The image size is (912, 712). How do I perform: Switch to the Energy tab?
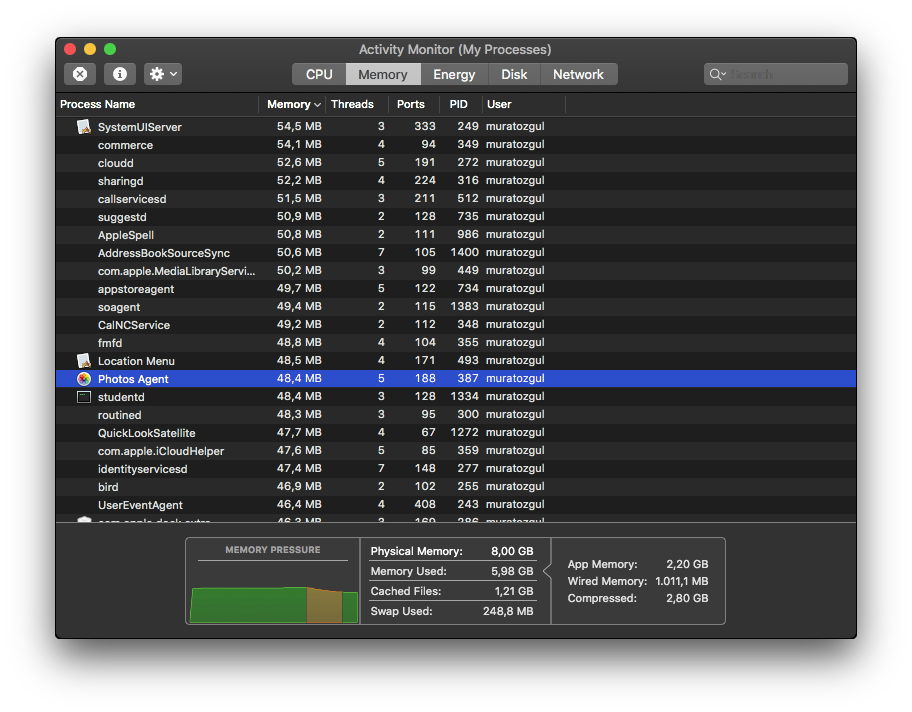click(454, 74)
